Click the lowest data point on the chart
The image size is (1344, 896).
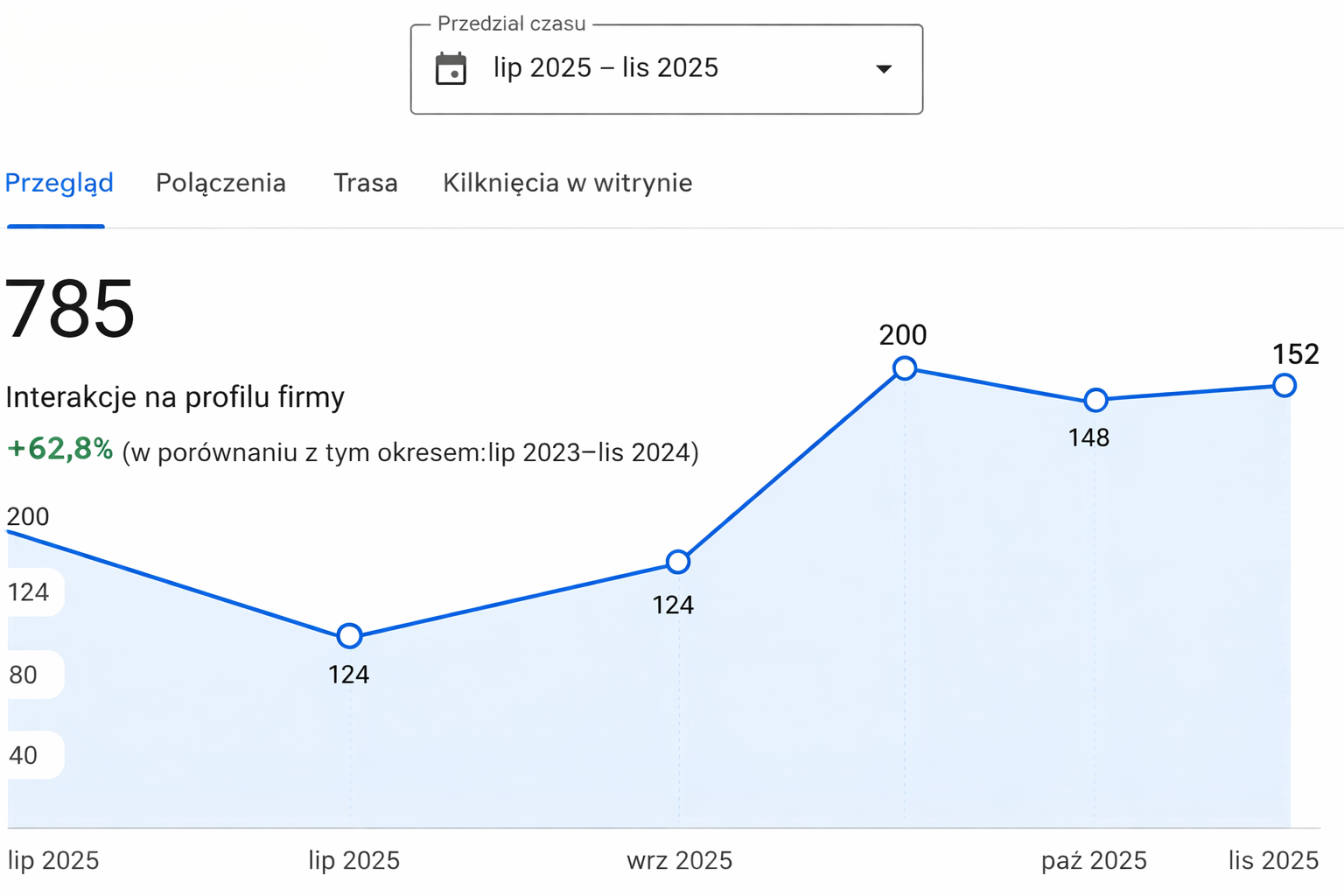click(x=349, y=636)
